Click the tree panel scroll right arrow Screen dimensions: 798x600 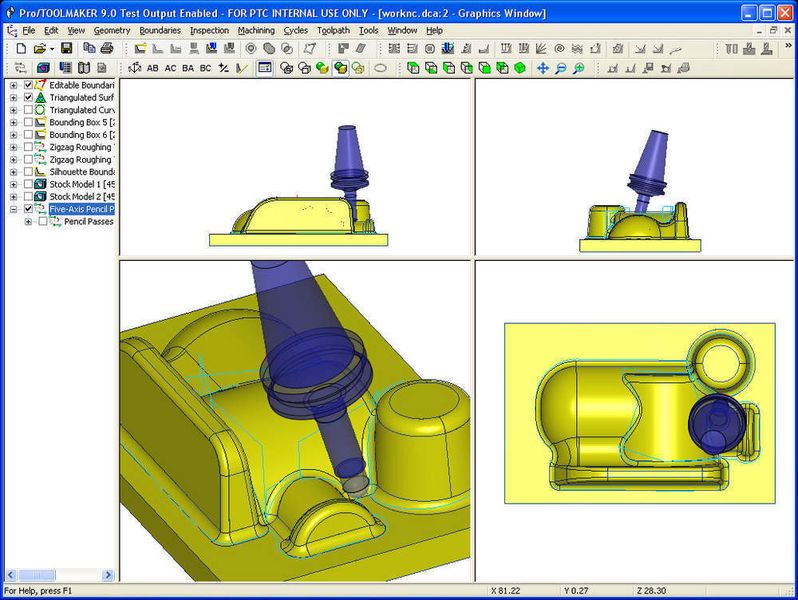pyautogui.click(x=107, y=576)
